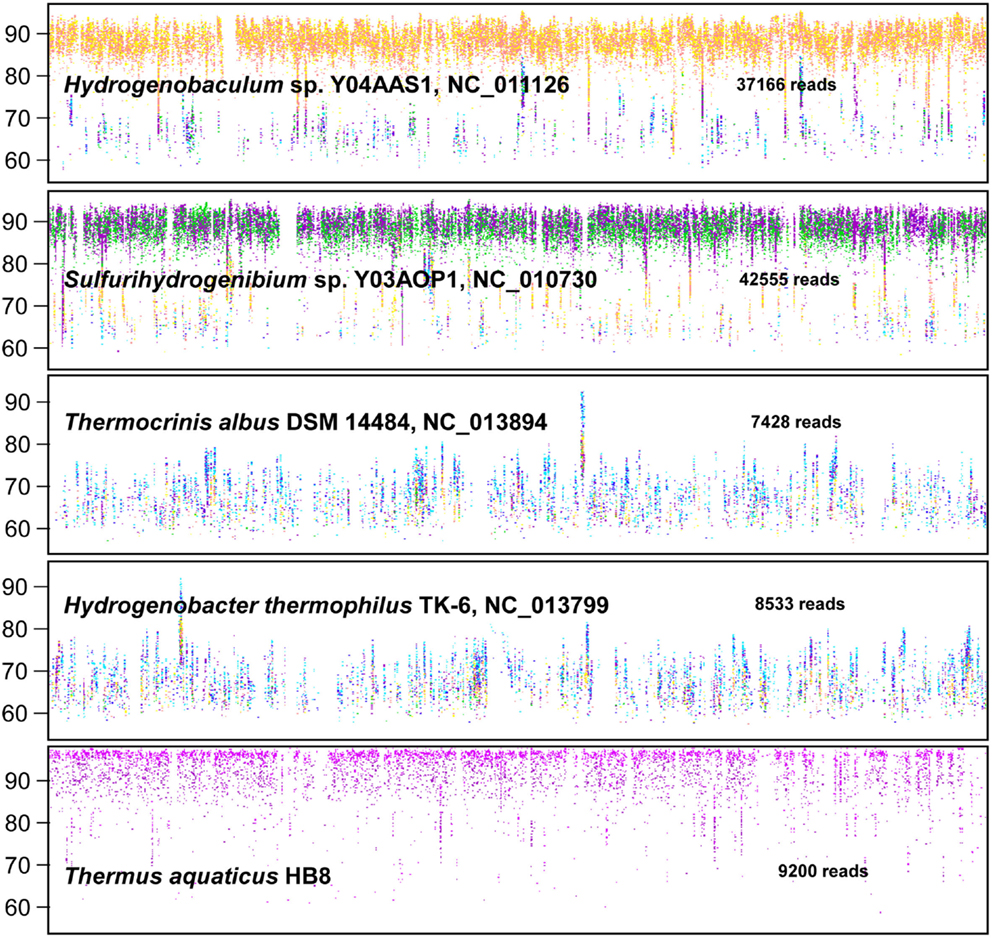The height and width of the screenshot is (938, 992).
Task: Click the 60 axis tick in Hydrogenobaculum panel
Action: tap(17, 161)
